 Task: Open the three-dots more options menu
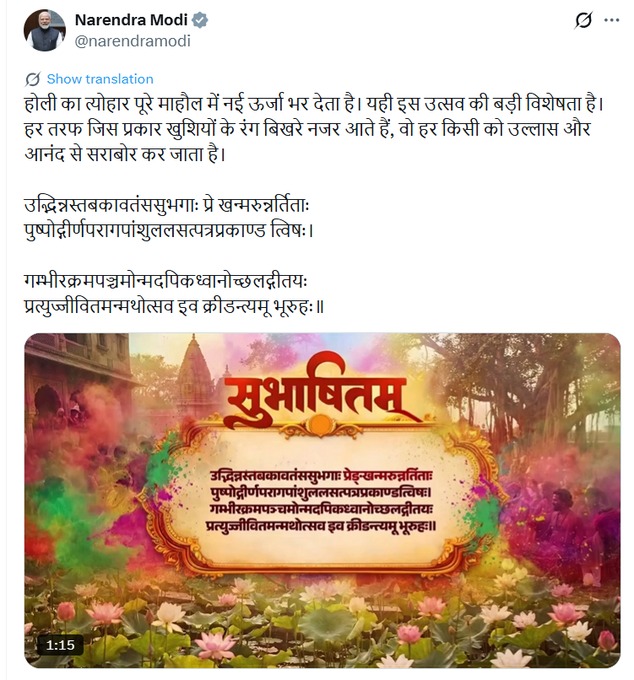[x=611, y=20]
